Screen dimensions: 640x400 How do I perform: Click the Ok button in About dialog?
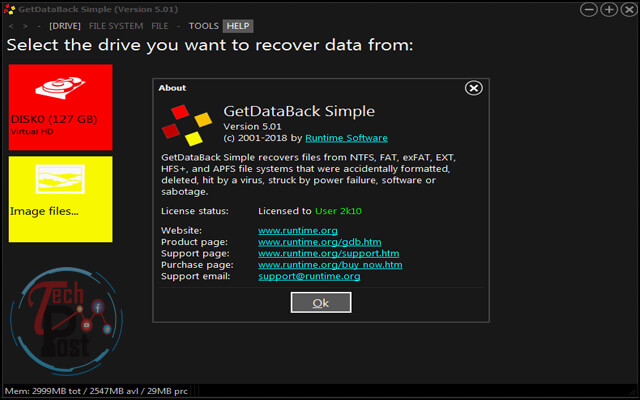click(x=321, y=302)
